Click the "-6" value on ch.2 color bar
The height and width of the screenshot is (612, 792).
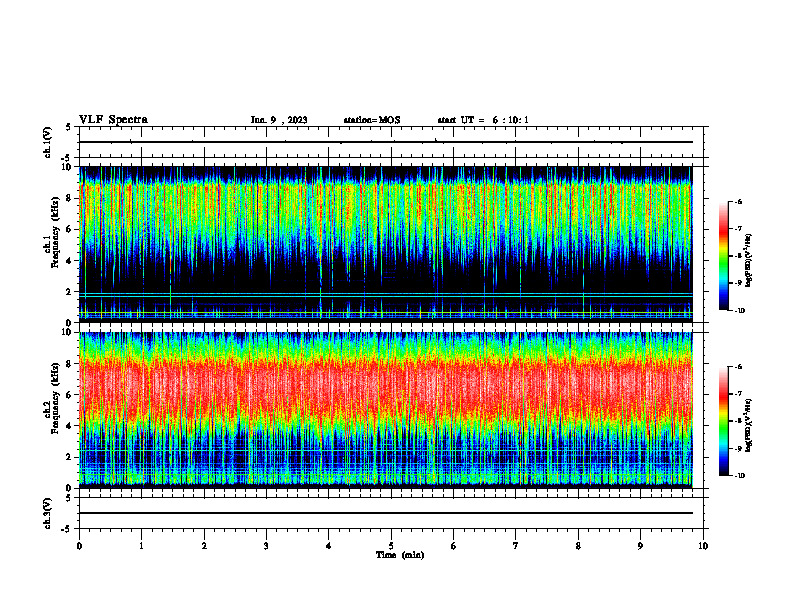738,367
